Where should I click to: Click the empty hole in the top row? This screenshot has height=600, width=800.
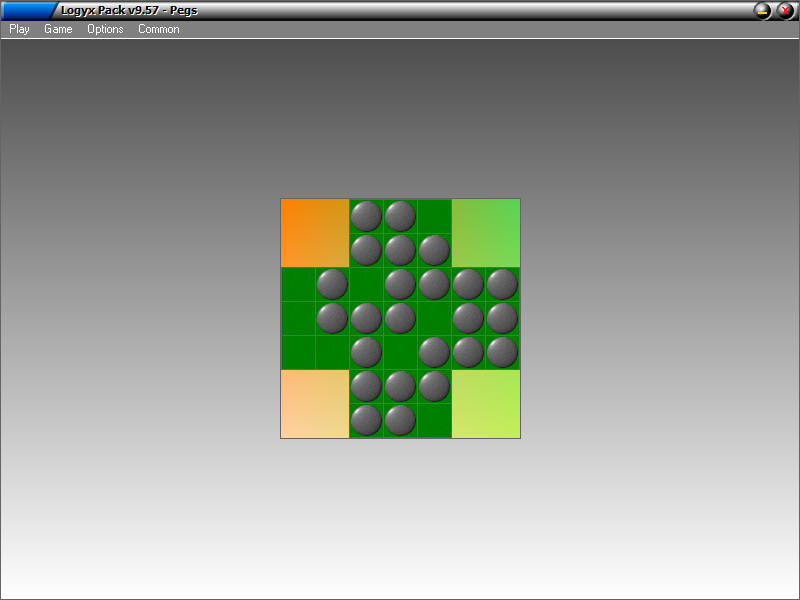[435, 216]
